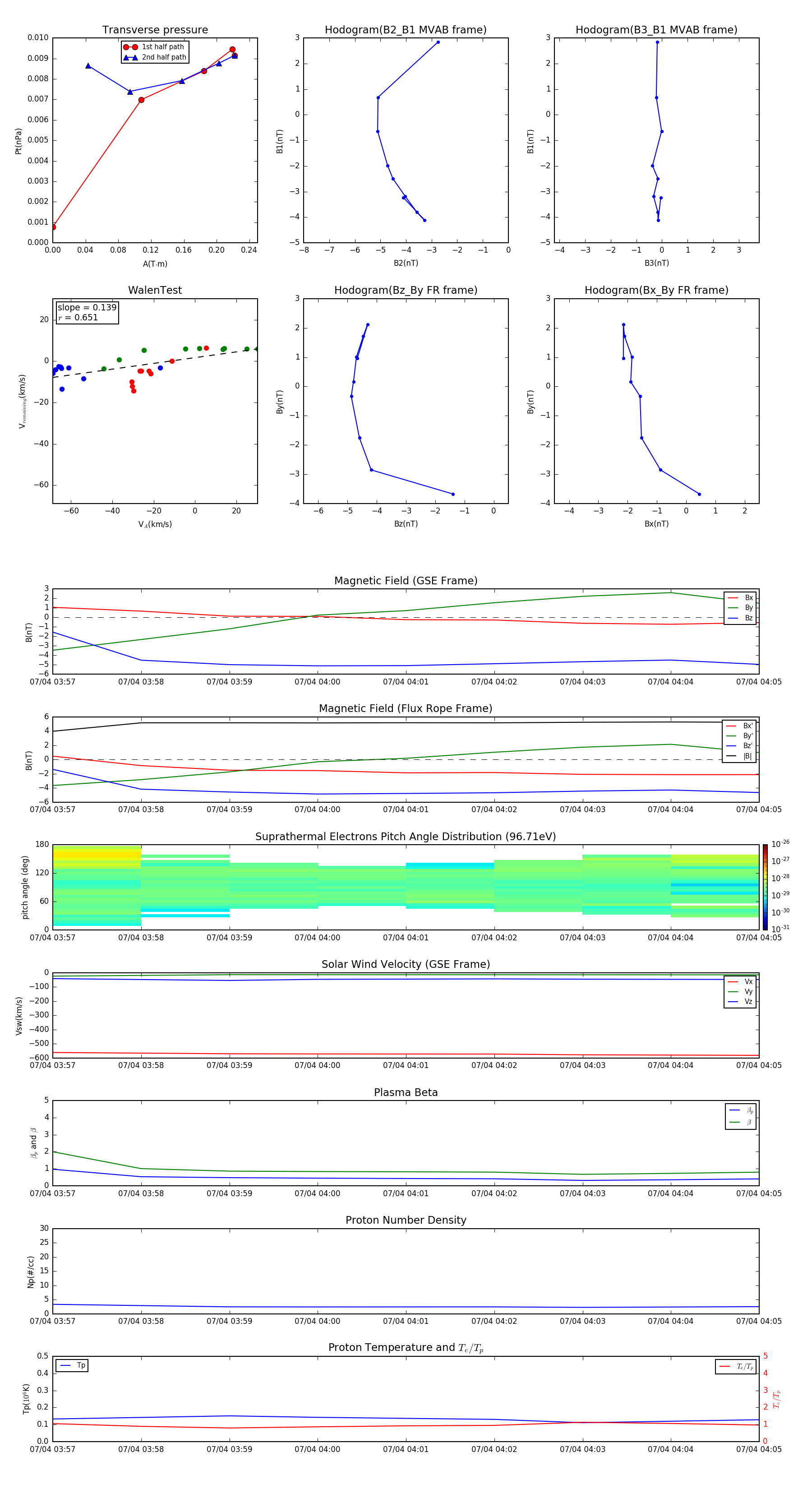Click the leftmost blue triangle in Transverse pressure plot
The width and height of the screenshot is (812, 1489).
coord(88,66)
